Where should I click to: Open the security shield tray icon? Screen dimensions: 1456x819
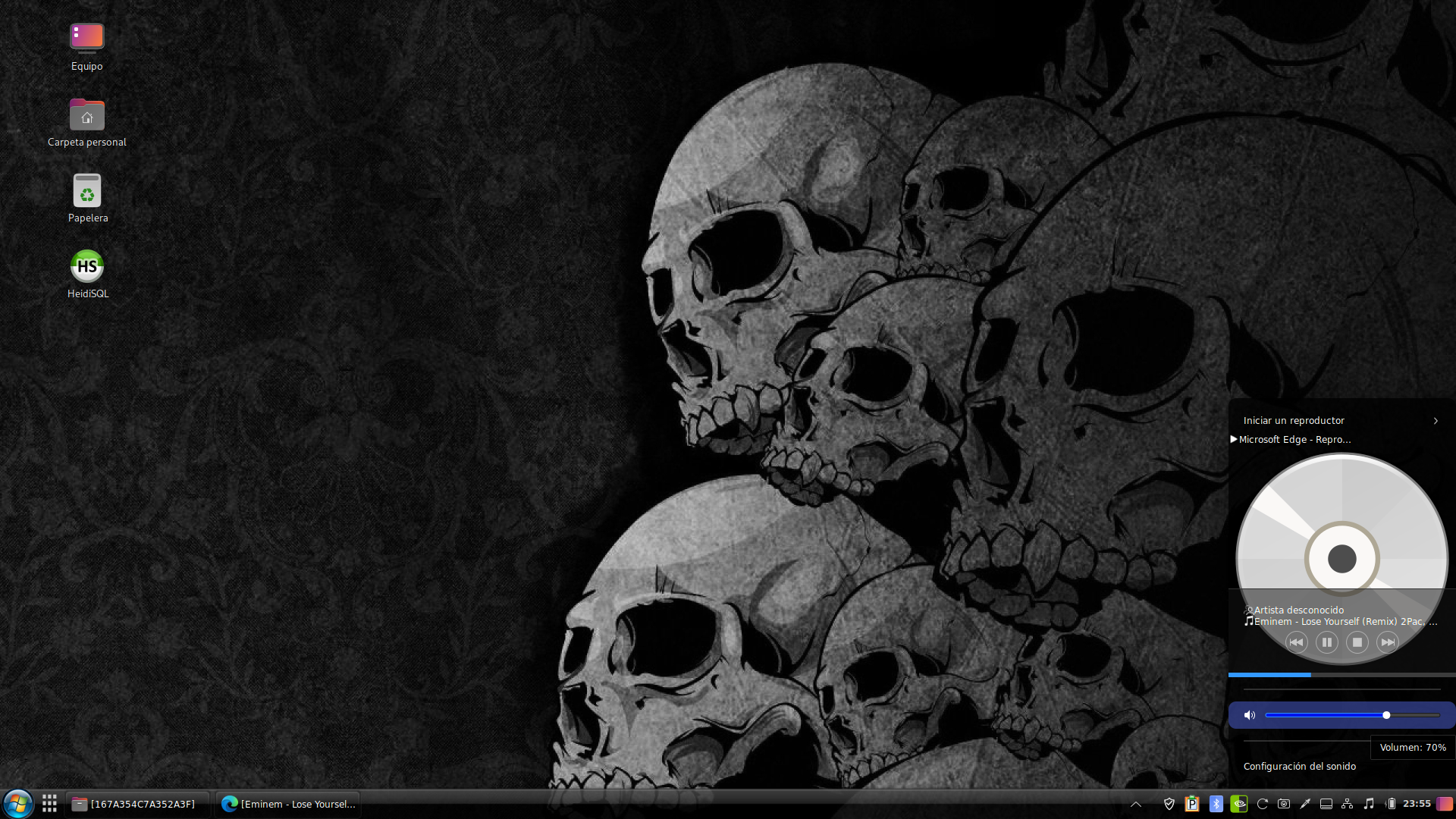click(1169, 804)
